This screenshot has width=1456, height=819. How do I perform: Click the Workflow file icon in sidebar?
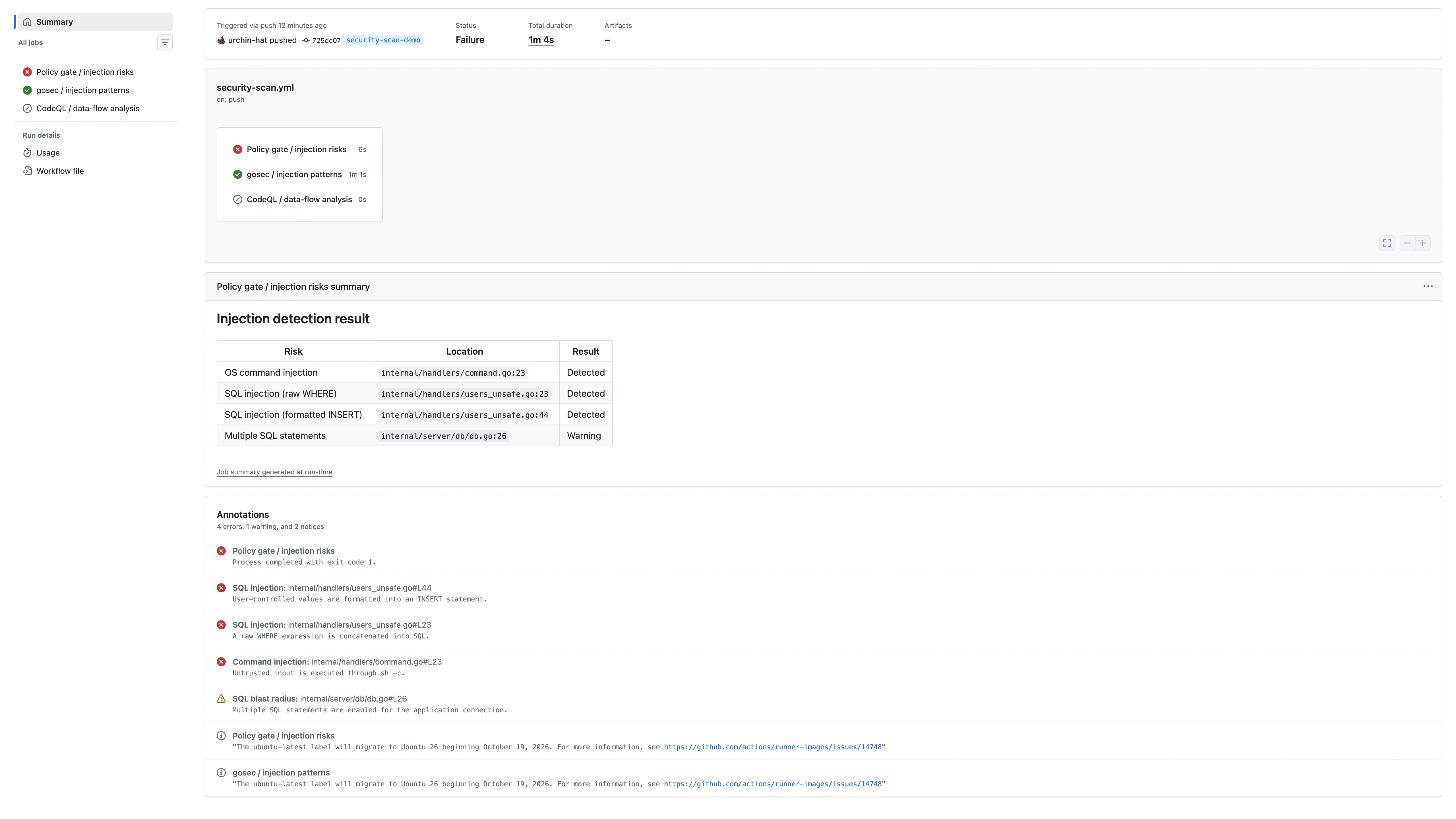point(27,171)
